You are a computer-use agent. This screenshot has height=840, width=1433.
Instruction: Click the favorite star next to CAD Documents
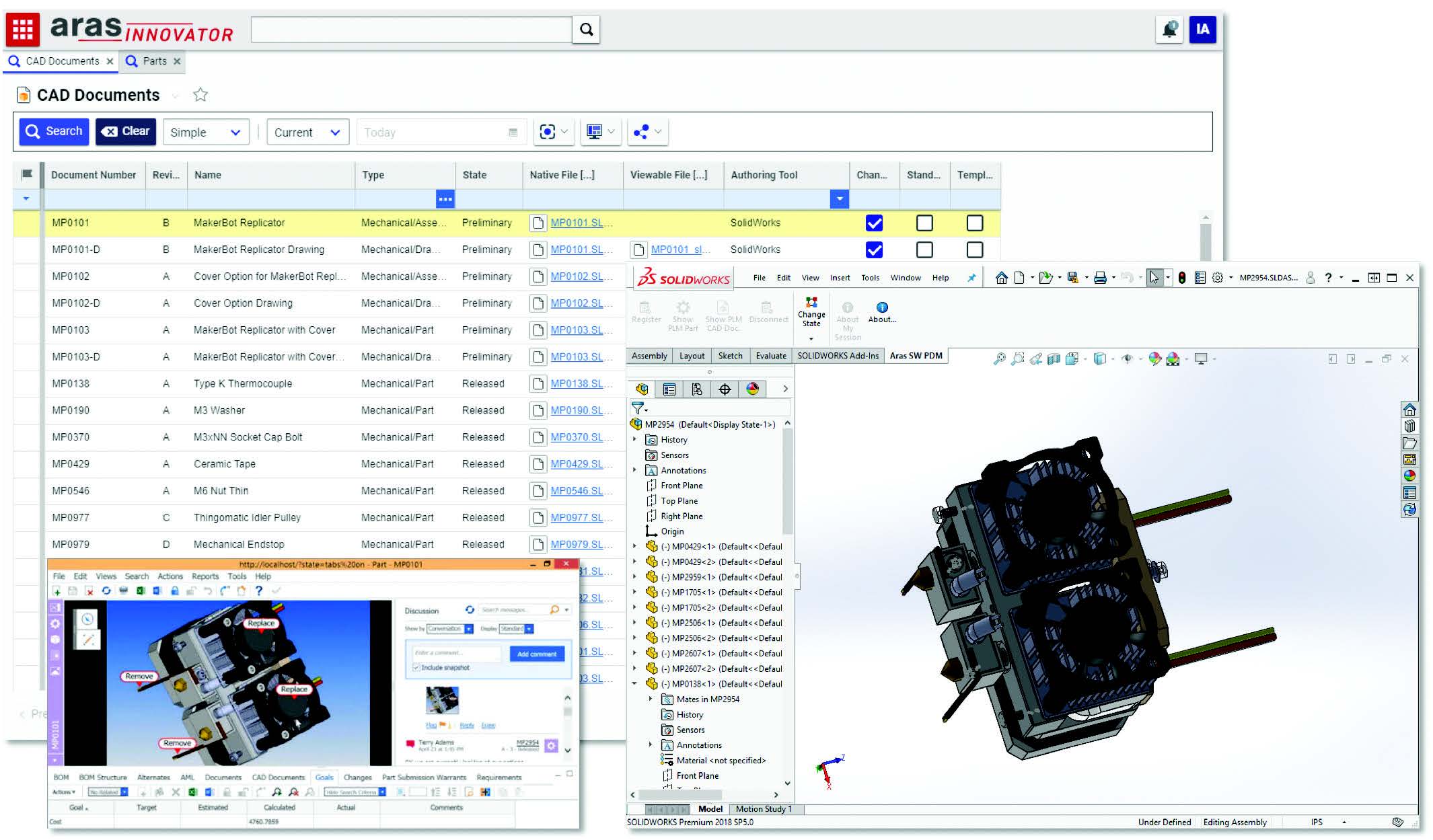click(200, 95)
